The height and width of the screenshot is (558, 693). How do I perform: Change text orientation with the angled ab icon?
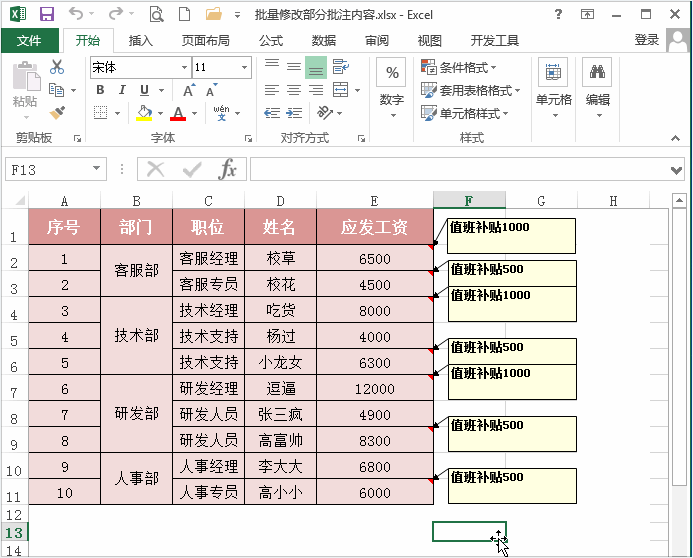coord(325,113)
